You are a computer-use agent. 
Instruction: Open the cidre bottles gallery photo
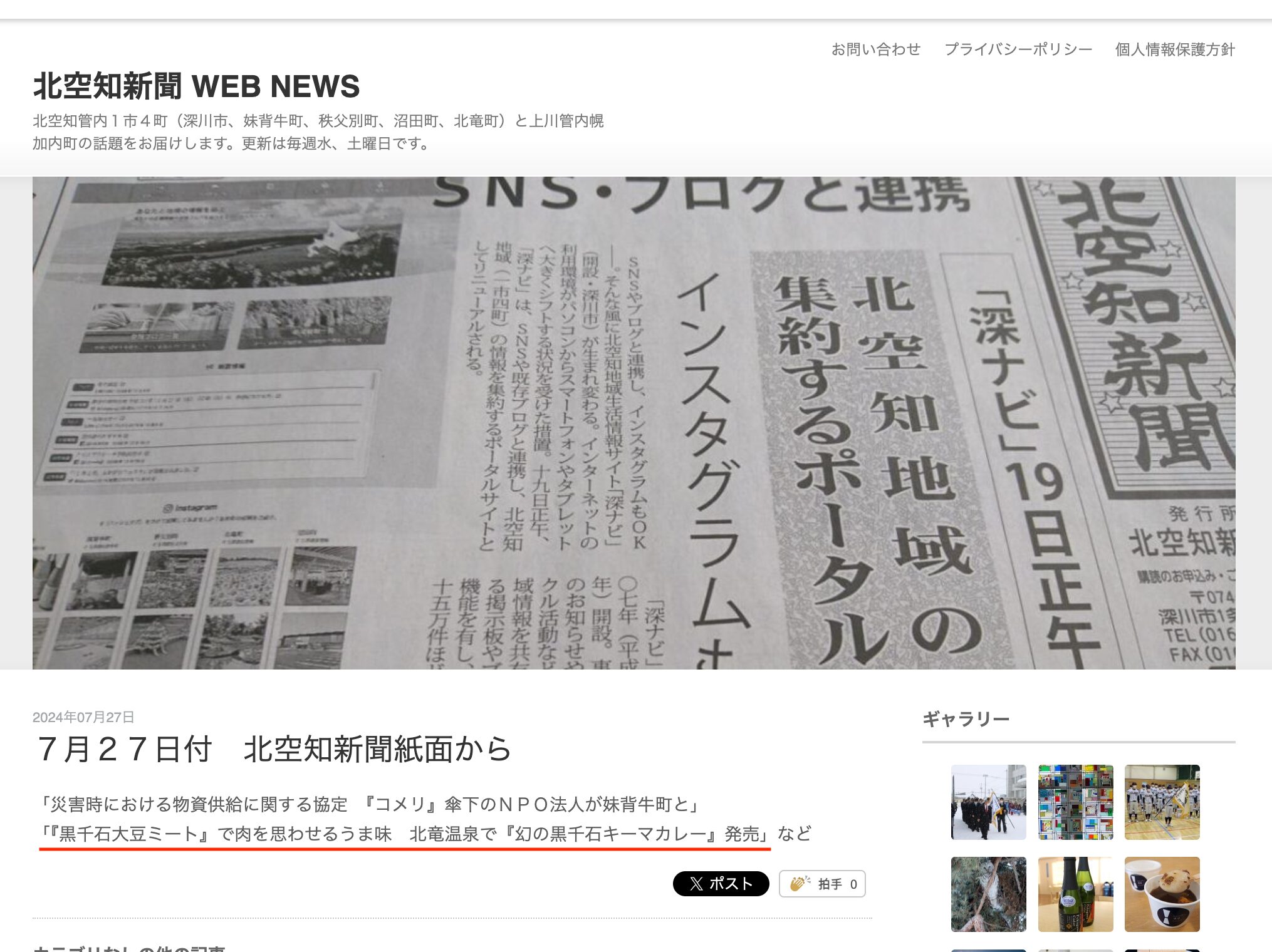1075,894
